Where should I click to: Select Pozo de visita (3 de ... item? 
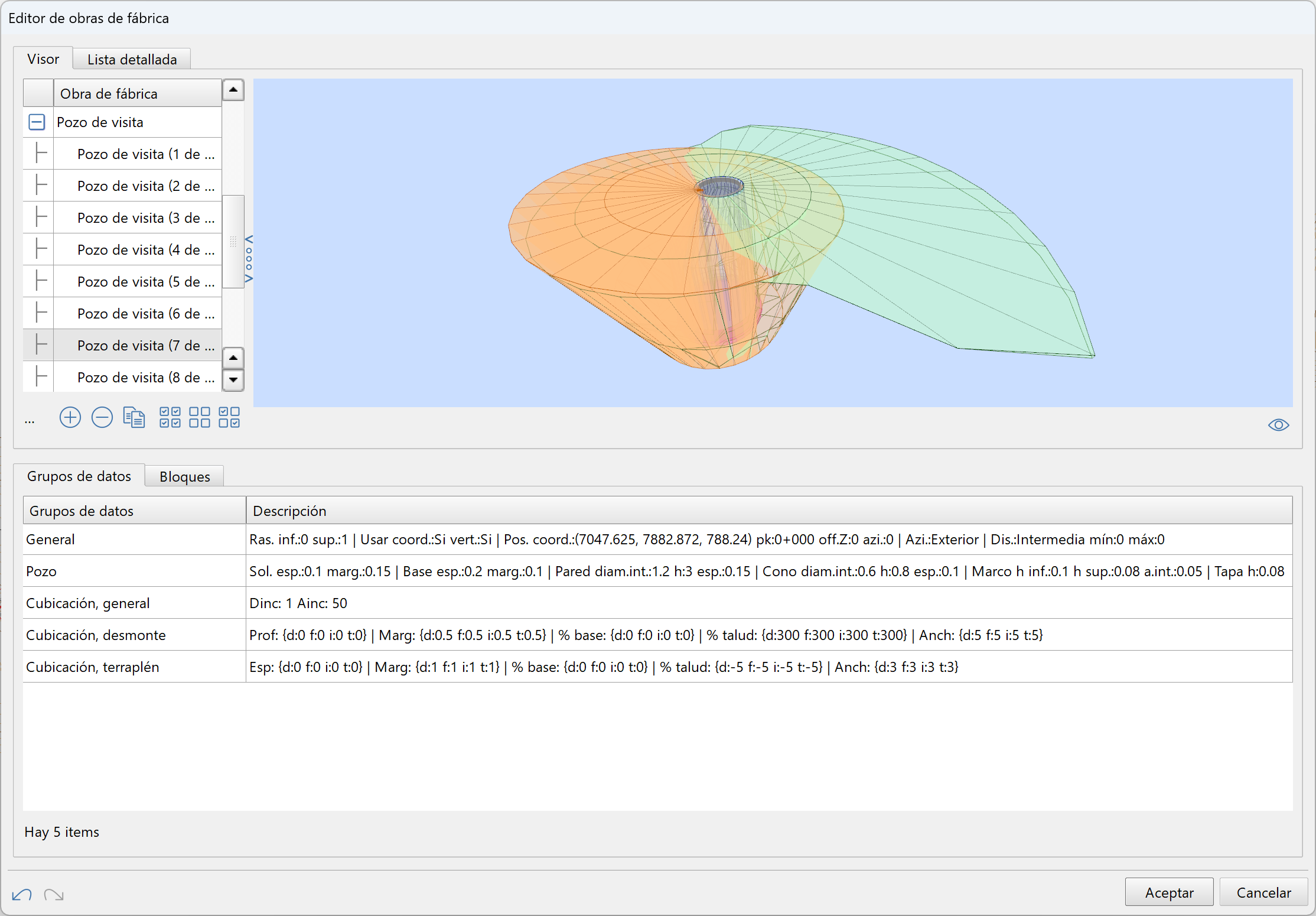click(x=145, y=218)
